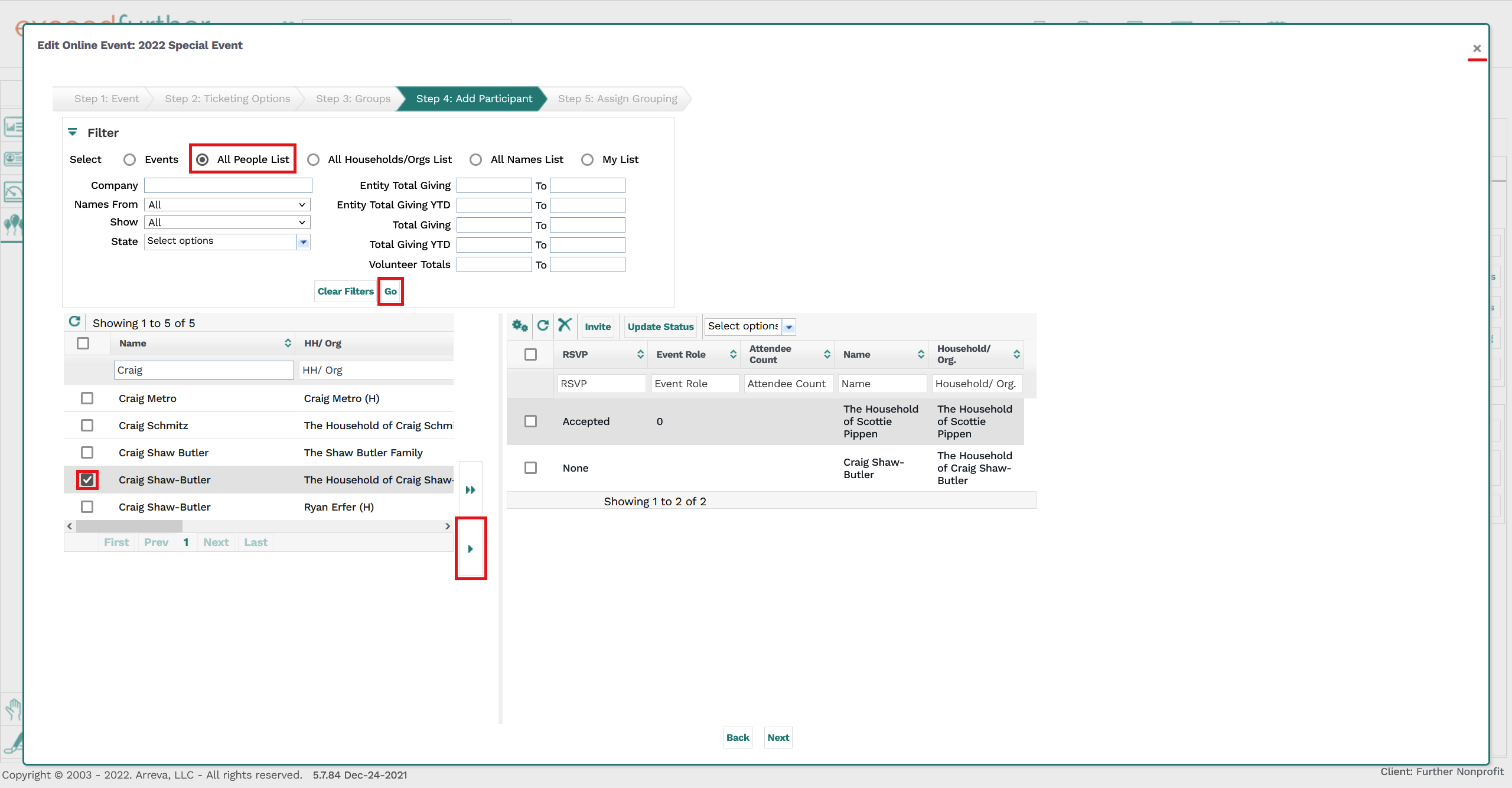
Task: Open the Names From dropdown
Action: click(227, 204)
